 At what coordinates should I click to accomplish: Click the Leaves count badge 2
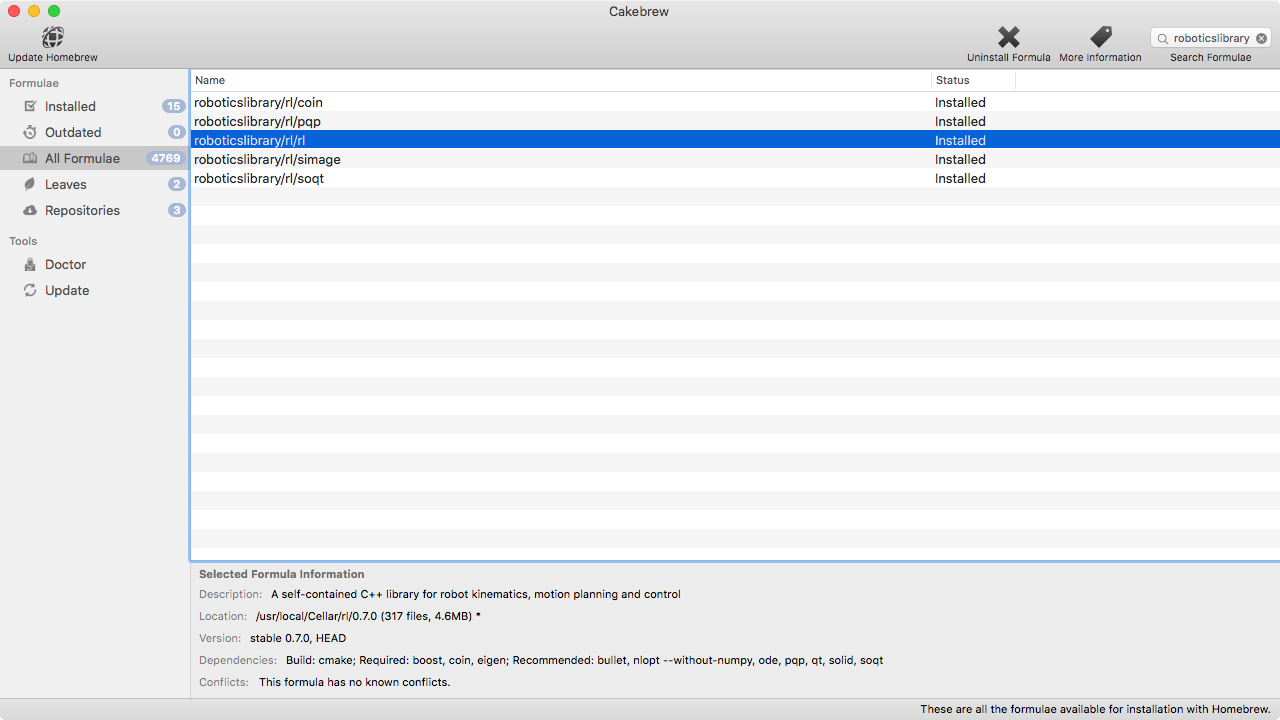(177, 184)
